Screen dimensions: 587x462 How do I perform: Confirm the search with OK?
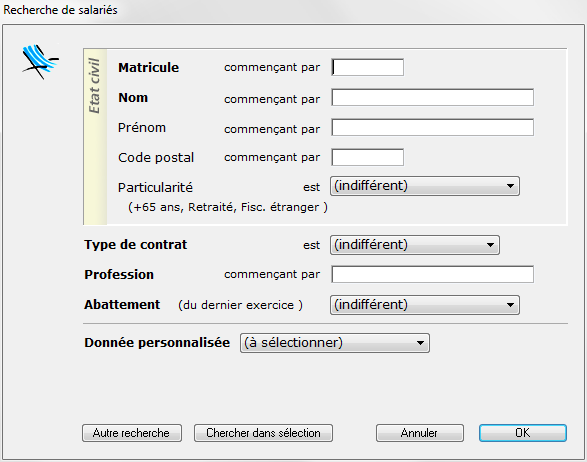pyautogui.click(x=523, y=433)
